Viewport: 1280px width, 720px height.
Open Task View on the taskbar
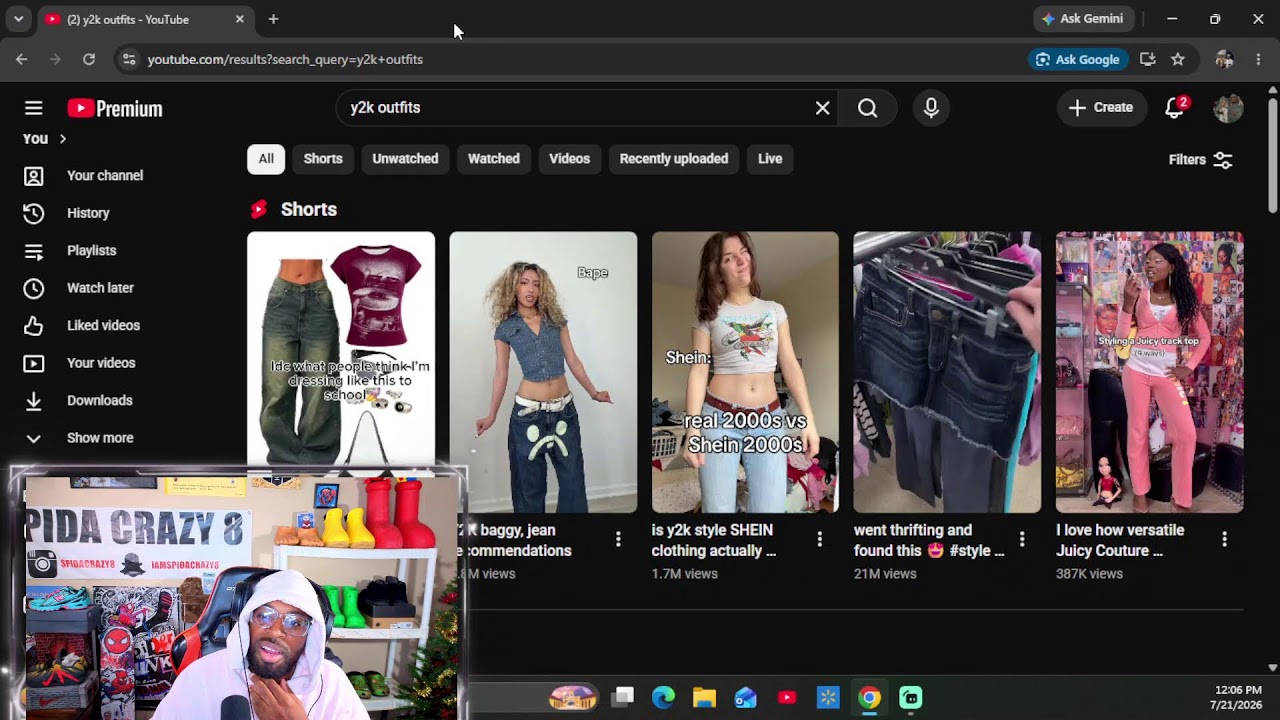click(622, 697)
